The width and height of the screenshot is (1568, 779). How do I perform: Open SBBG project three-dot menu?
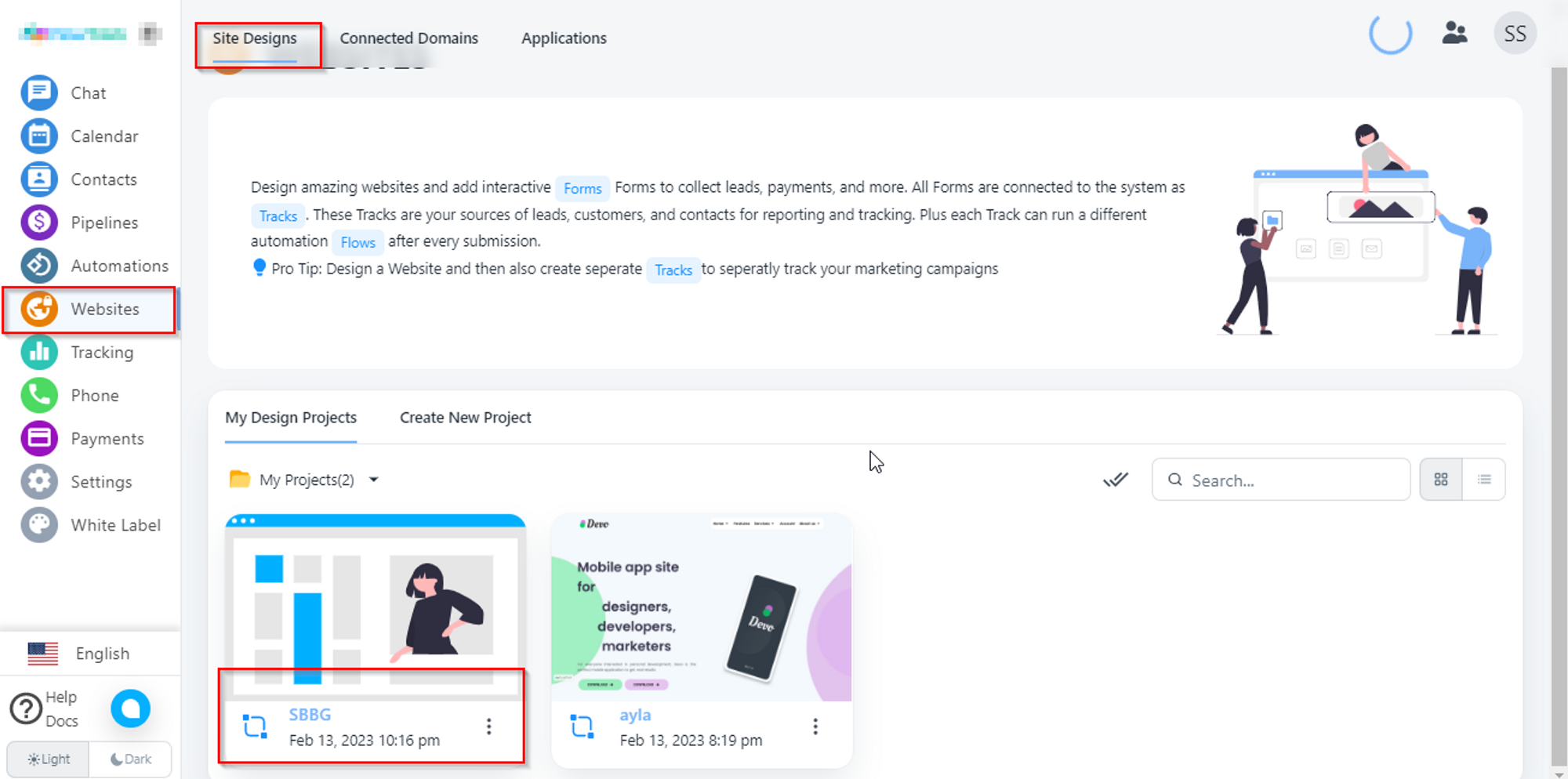click(x=488, y=726)
